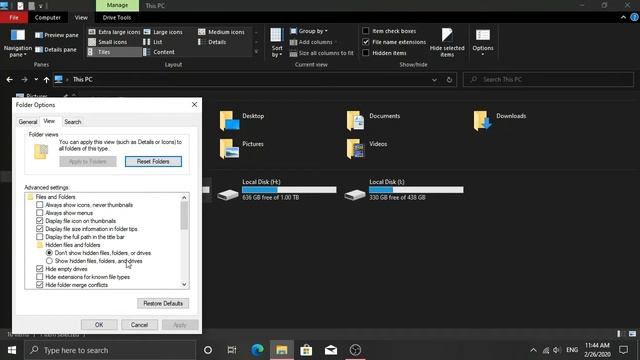Click the Reset Folders button
Screen dimensions: 640x360
tap(153, 161)
